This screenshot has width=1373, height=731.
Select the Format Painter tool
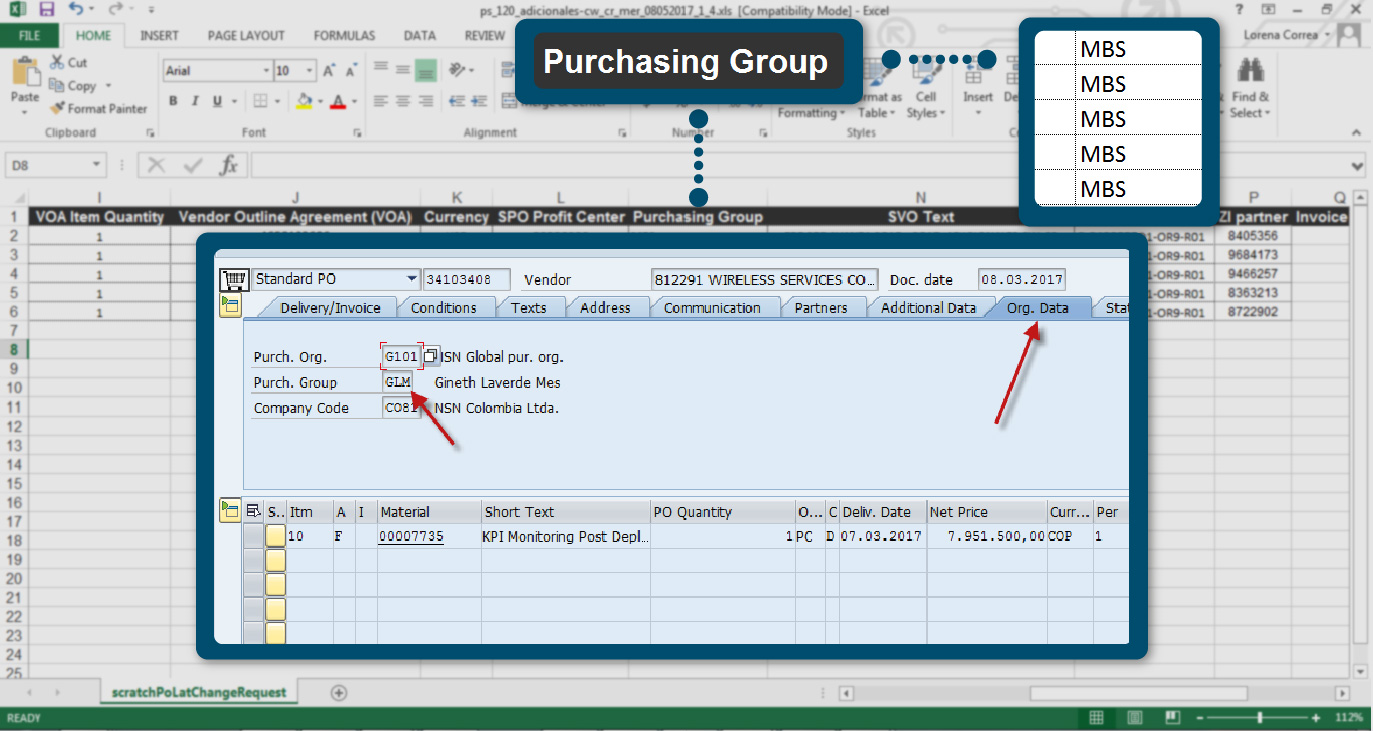point(98,108)
